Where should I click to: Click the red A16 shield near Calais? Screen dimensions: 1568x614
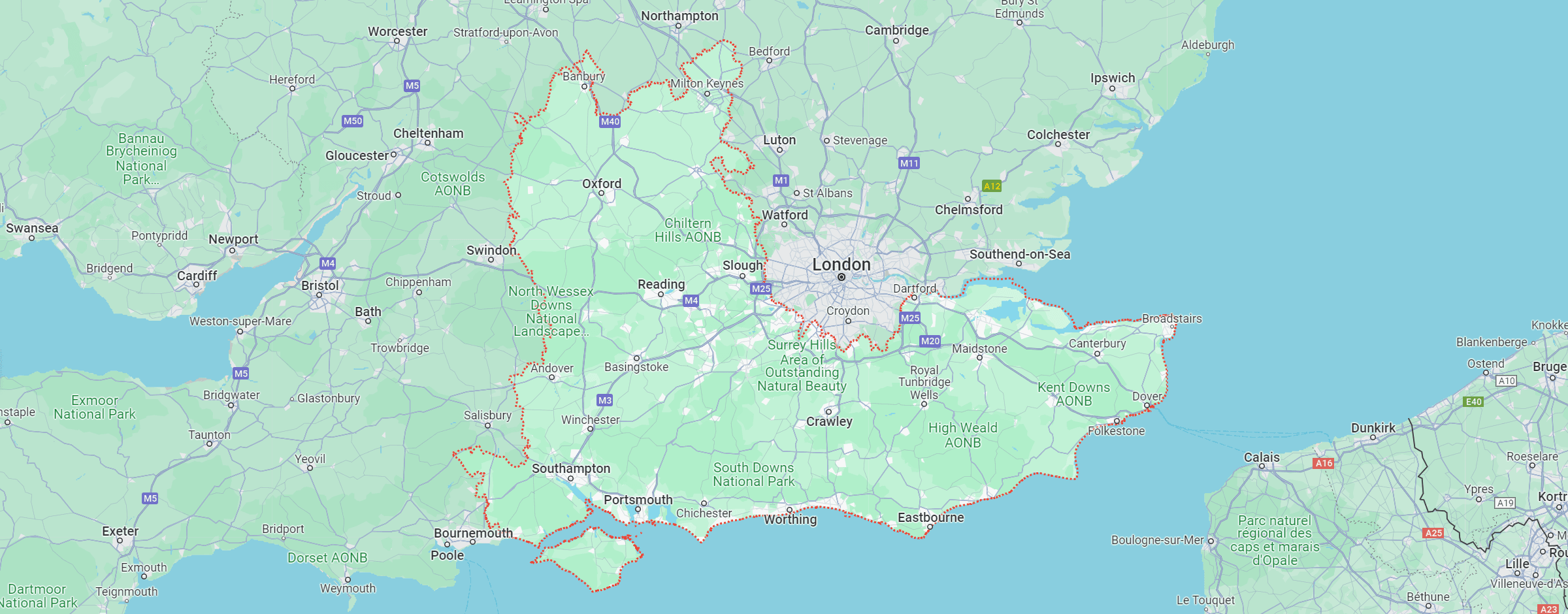point(1324,463)
